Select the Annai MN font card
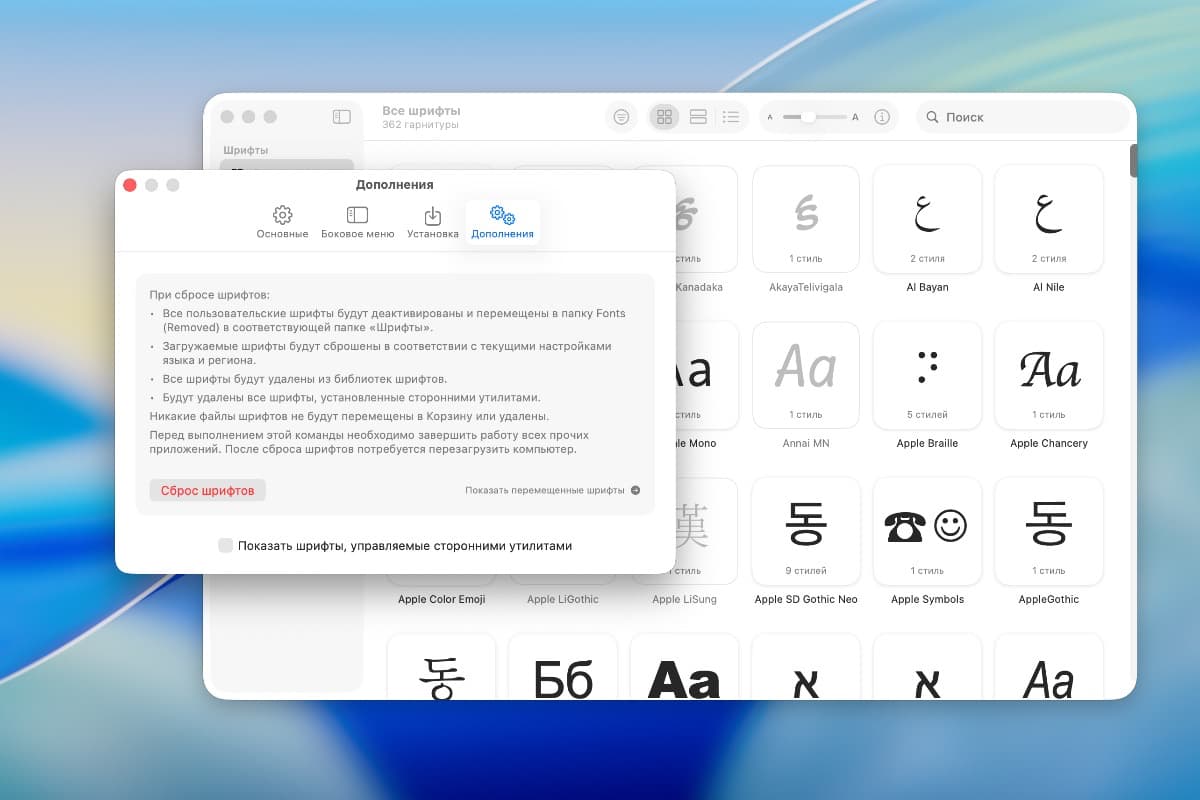This screenshot has width=1200, height=800. (806, 376)
